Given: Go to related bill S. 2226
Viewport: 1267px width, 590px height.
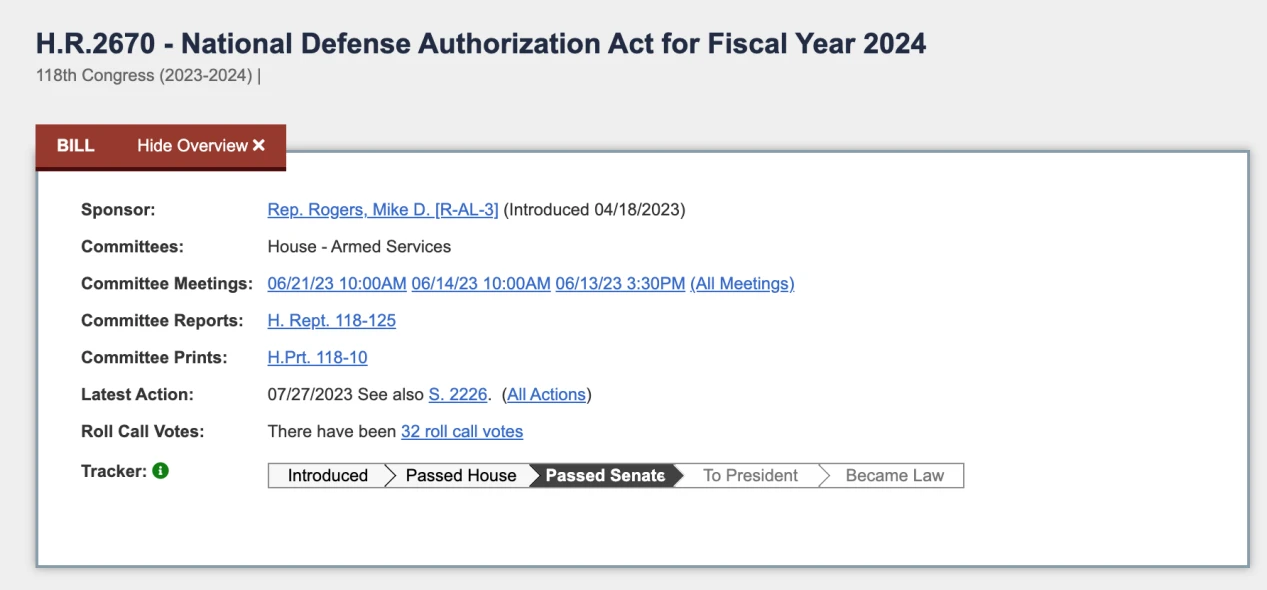Looking at the screenshot, I should [x=458, y=395].
